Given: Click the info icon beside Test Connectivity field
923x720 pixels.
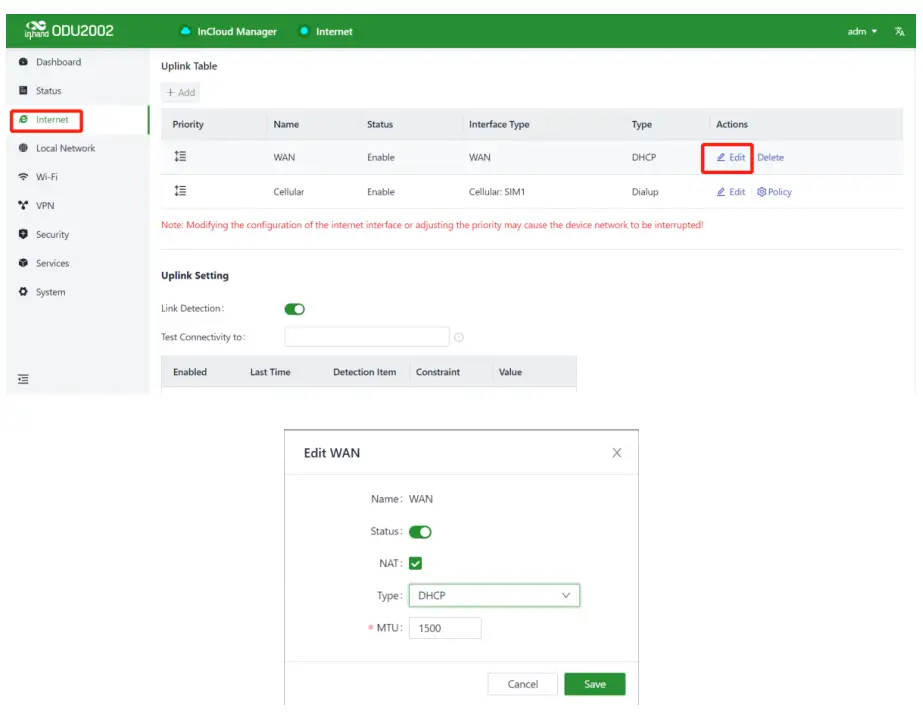Looking at the screenshot, I should coord(459,337).
